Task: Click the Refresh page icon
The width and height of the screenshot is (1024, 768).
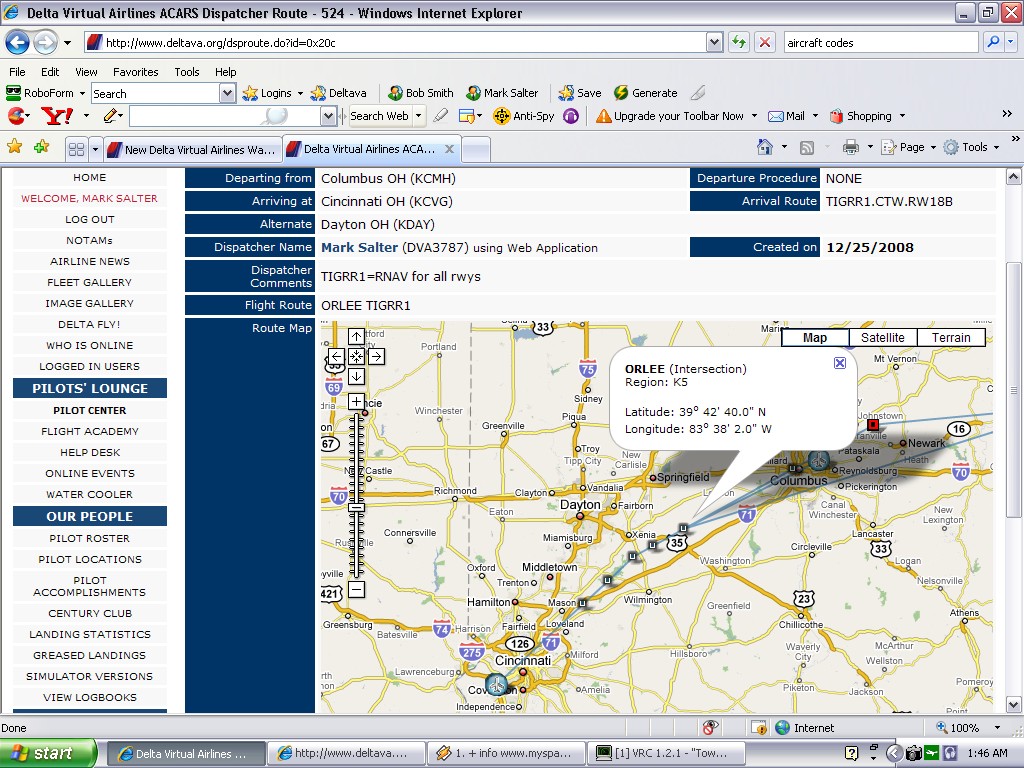Action: (x=739, y=42)
